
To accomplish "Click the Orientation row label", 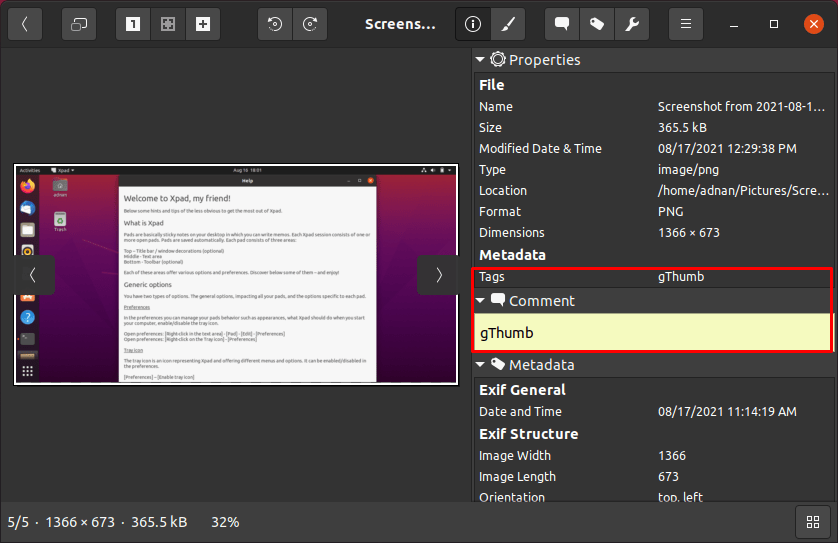I will point(511,497).
